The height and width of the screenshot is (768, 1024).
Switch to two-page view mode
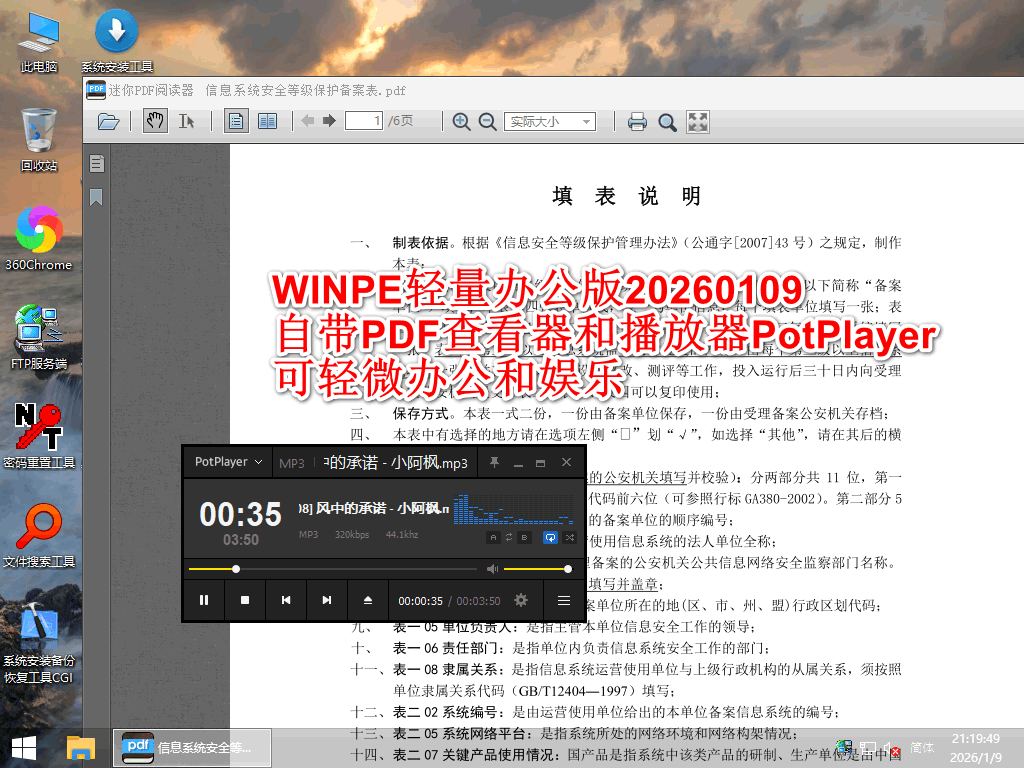point(266,120)
